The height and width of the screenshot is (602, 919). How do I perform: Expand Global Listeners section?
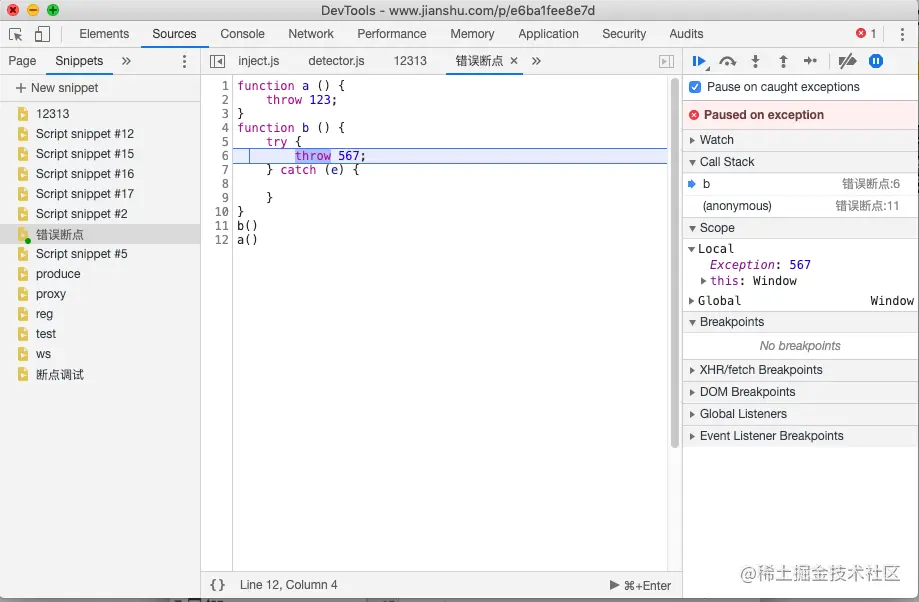click(x=800, y=414)
